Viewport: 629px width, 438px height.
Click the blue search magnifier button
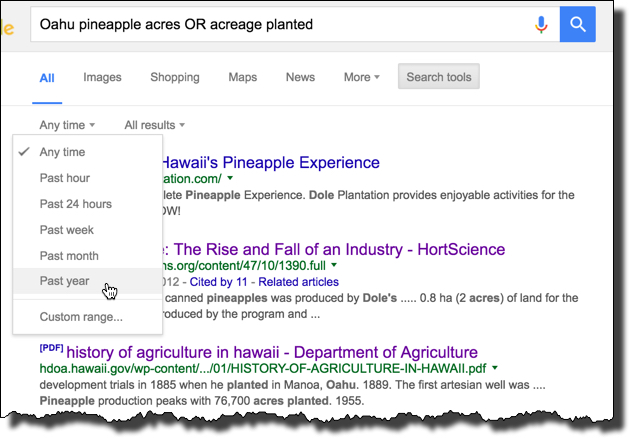pos(578,24)
